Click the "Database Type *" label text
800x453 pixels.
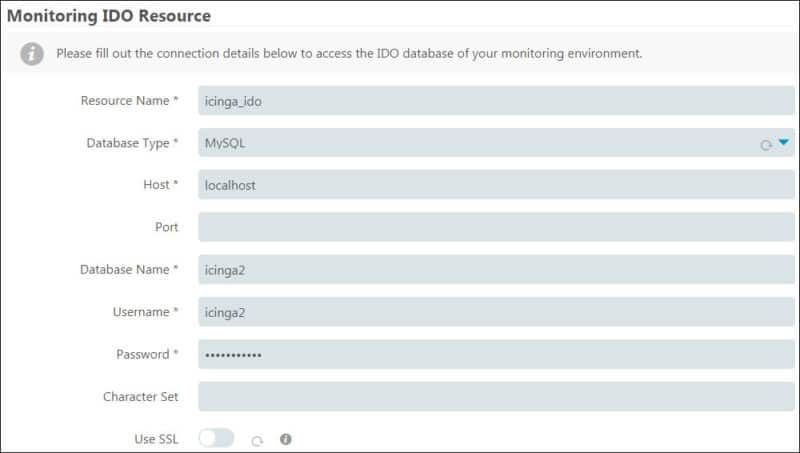click(132, 143)
